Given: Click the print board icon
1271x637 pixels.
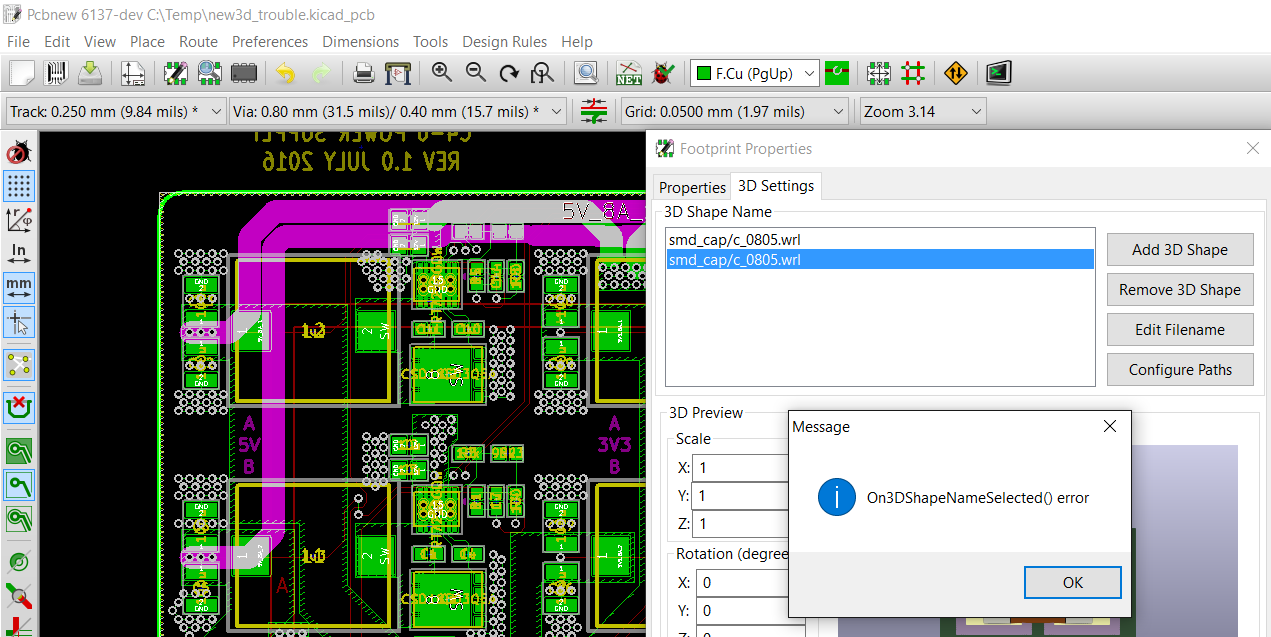Looking at the screenshot, I should (365, 73).
